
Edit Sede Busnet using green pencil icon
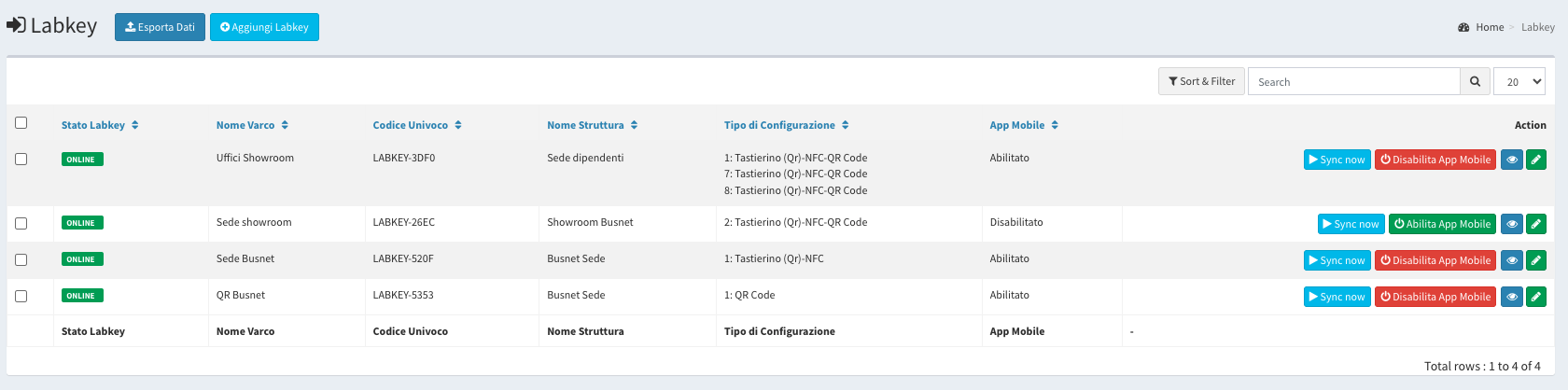point(1536,260)
